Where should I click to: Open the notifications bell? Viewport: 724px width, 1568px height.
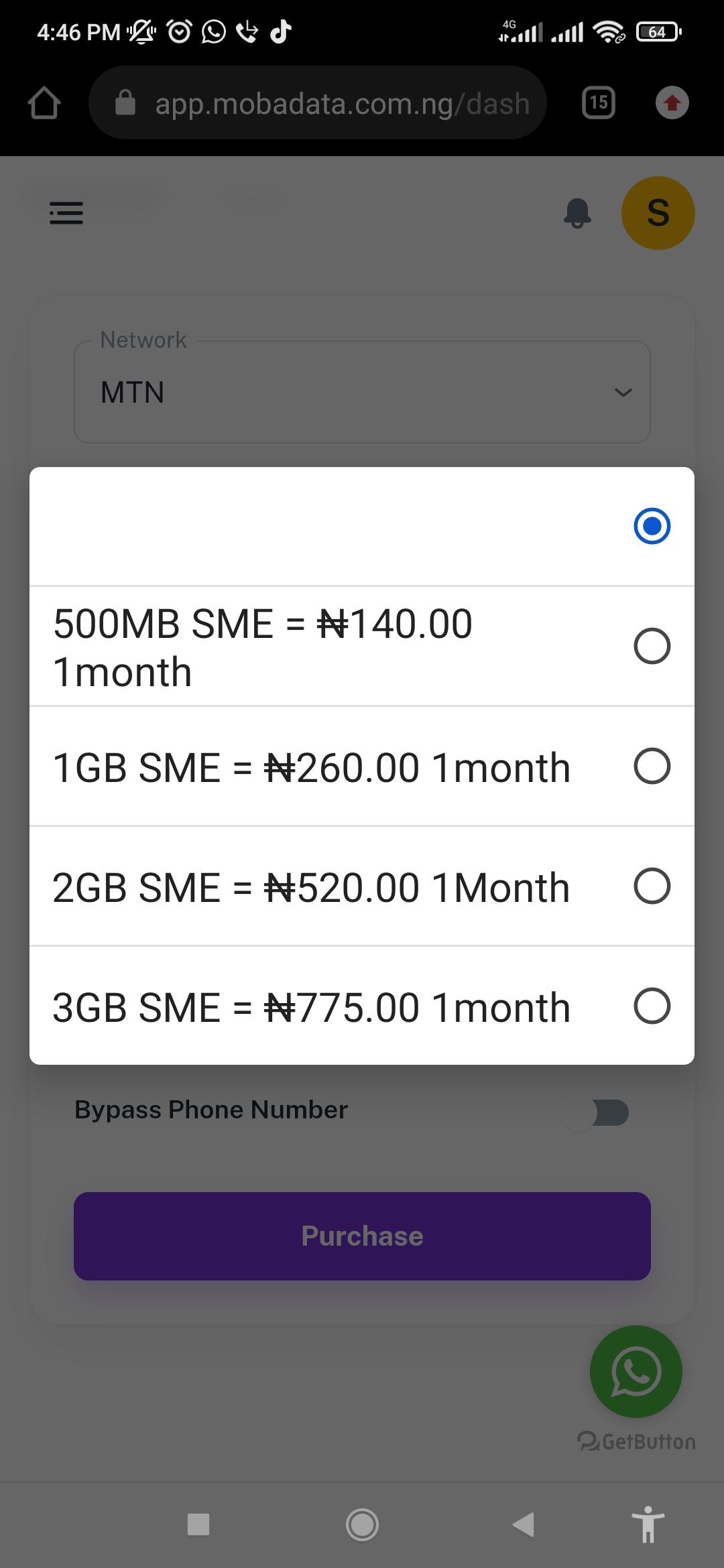(577, 213)
